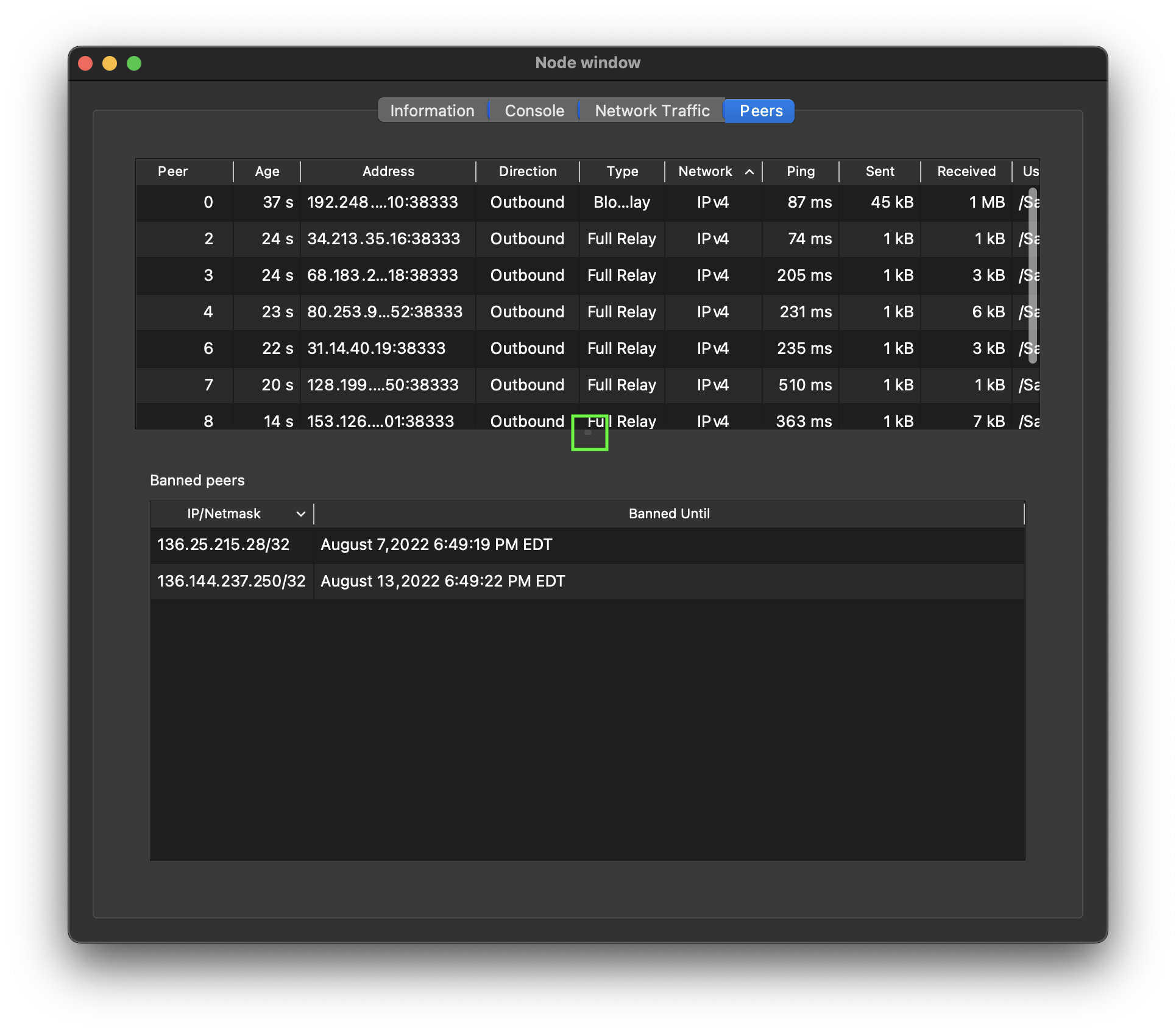The width and height of the screenshot is (1176, 1033).
Task: Sort peers by Age column header
Action: point(267,172)
